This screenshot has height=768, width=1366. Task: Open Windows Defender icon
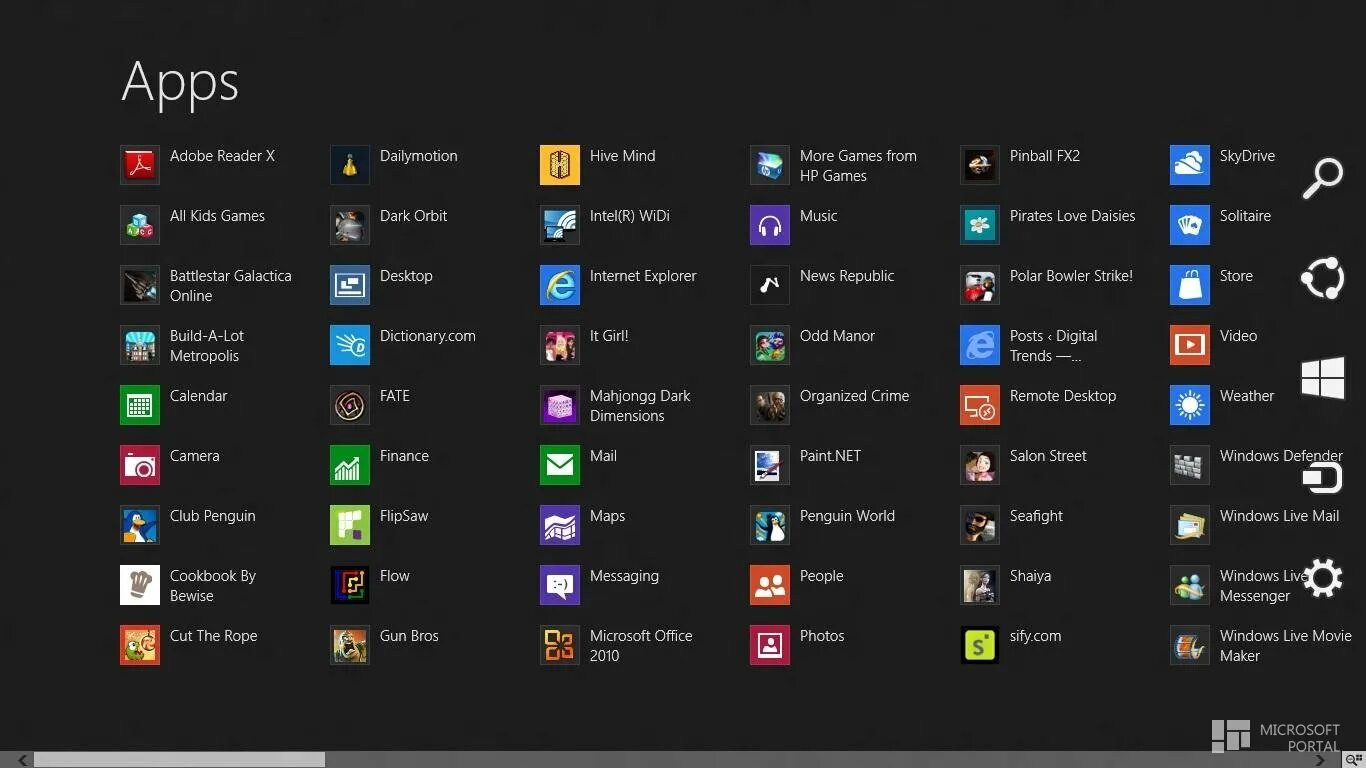coord(1190,465)
